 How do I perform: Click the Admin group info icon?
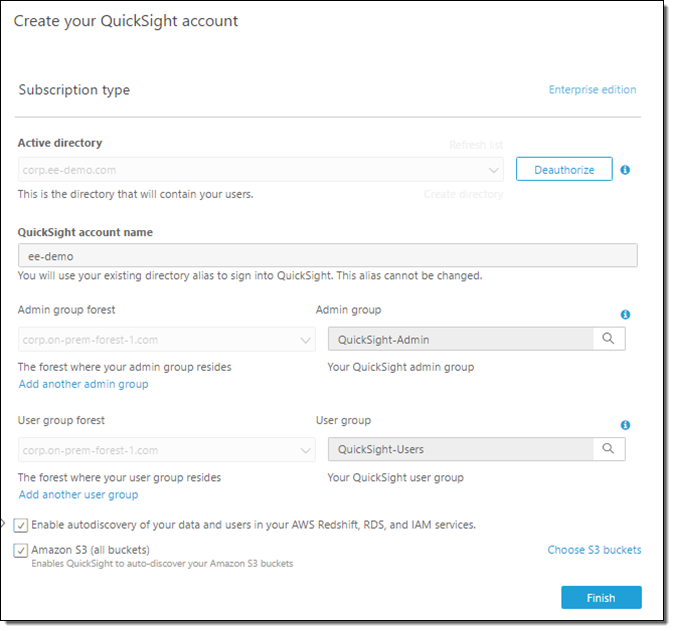[625, 314]
